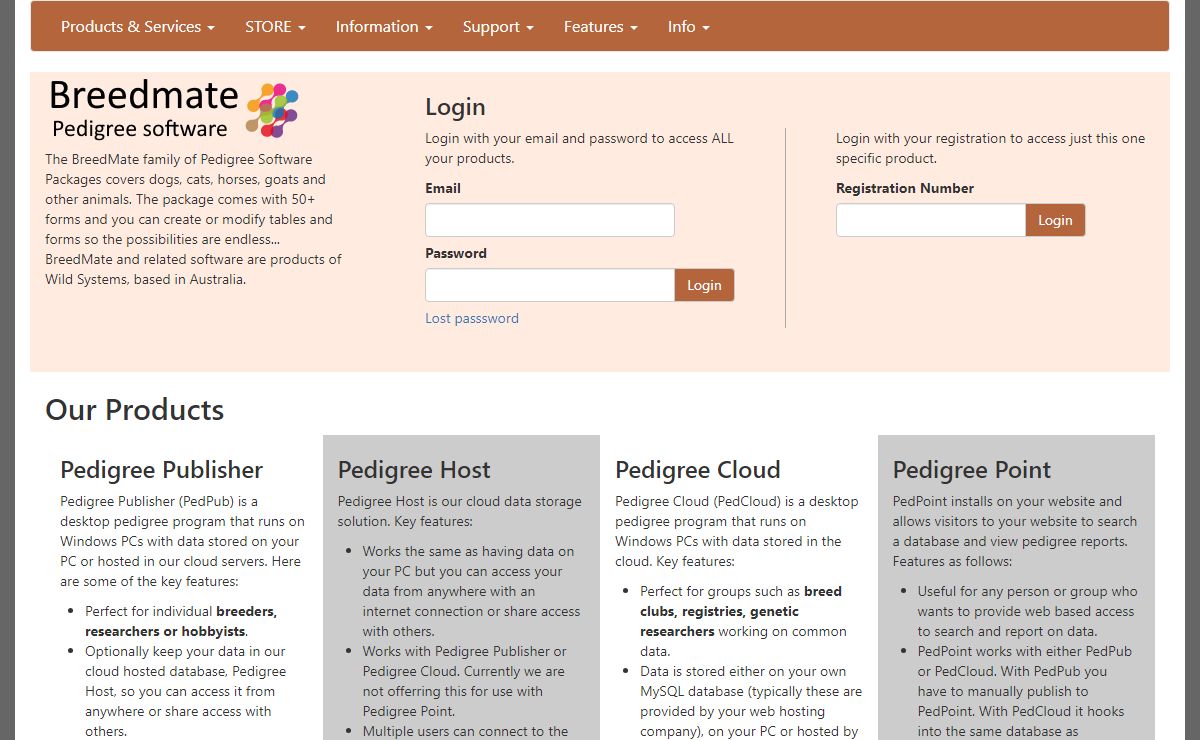Expand the Support dropdown menu
The width and height of the screenshot is (1200, 740).
[498, 27]
